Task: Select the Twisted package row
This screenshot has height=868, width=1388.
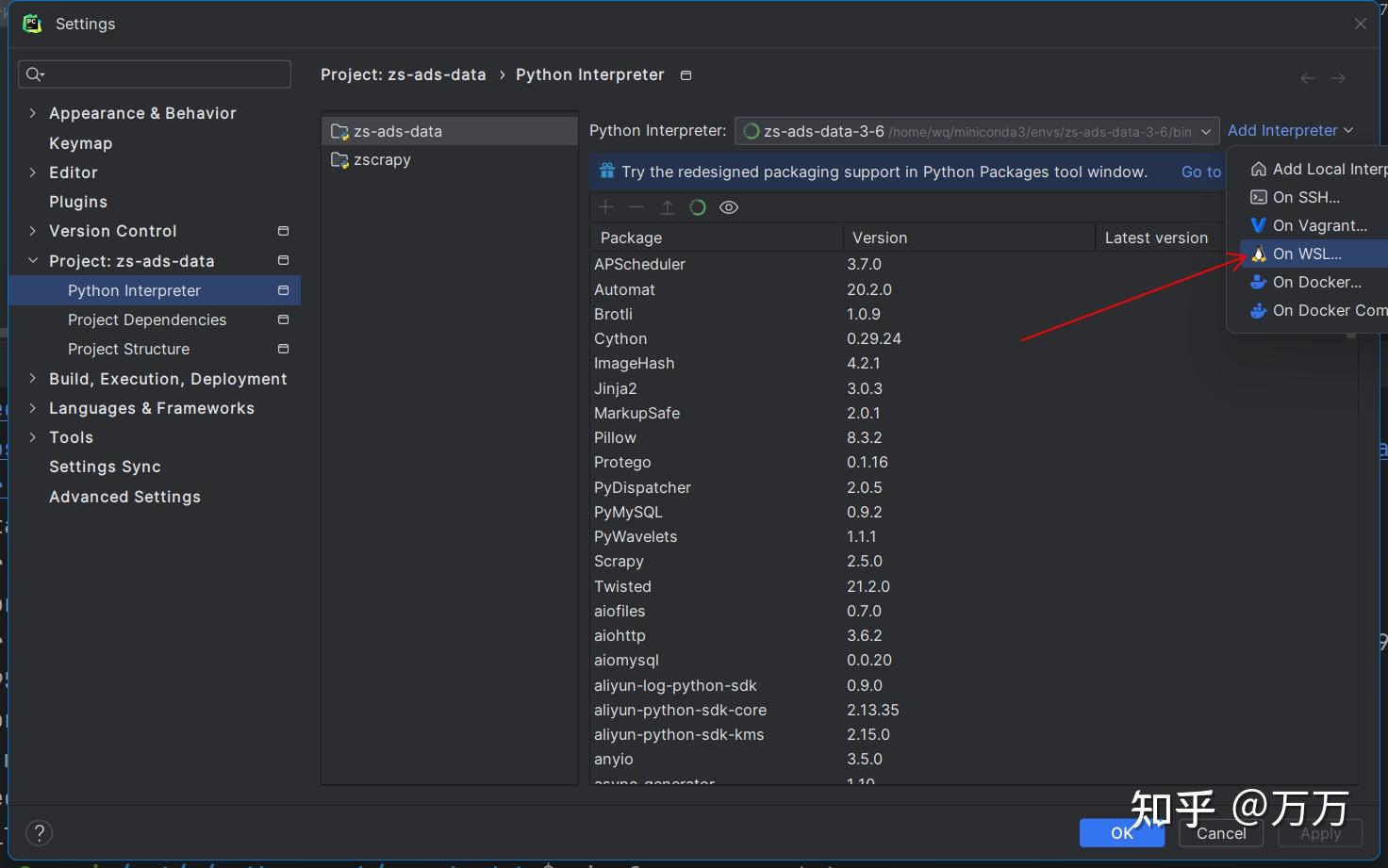Action: [974, 586]
